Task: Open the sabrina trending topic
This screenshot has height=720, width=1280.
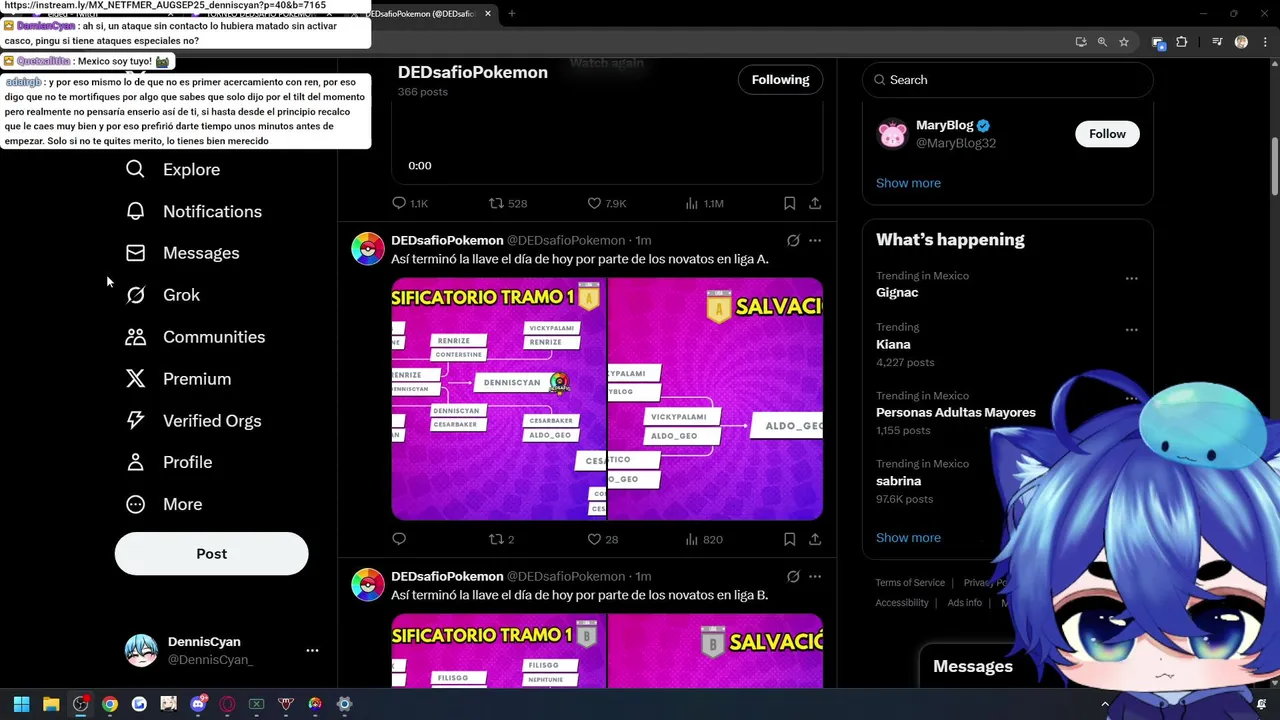Action: pyautogui.click(x=898, y=481)
